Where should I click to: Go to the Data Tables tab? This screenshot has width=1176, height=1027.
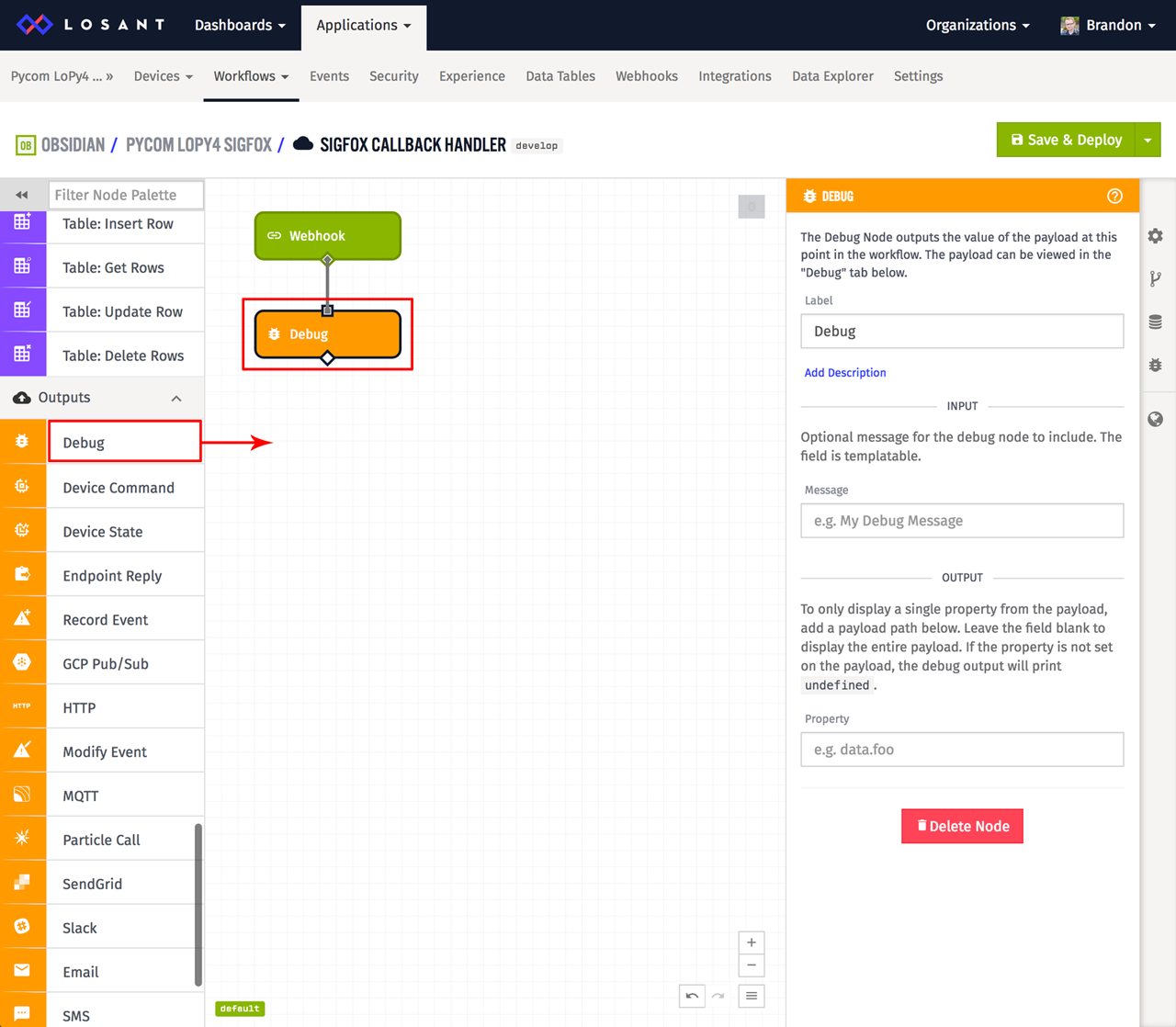point(560,76)
